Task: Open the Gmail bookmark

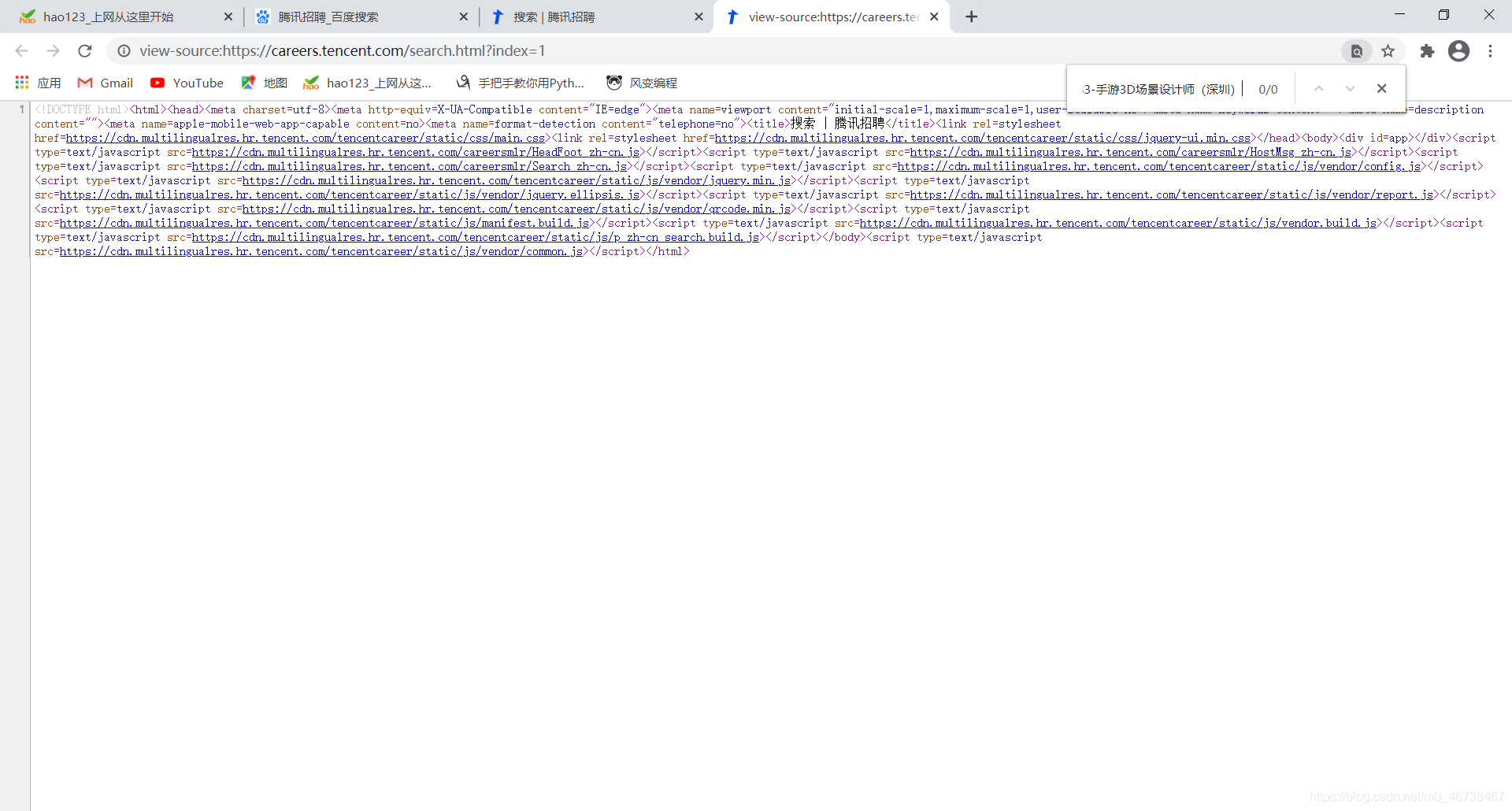Action: point(105,83)
